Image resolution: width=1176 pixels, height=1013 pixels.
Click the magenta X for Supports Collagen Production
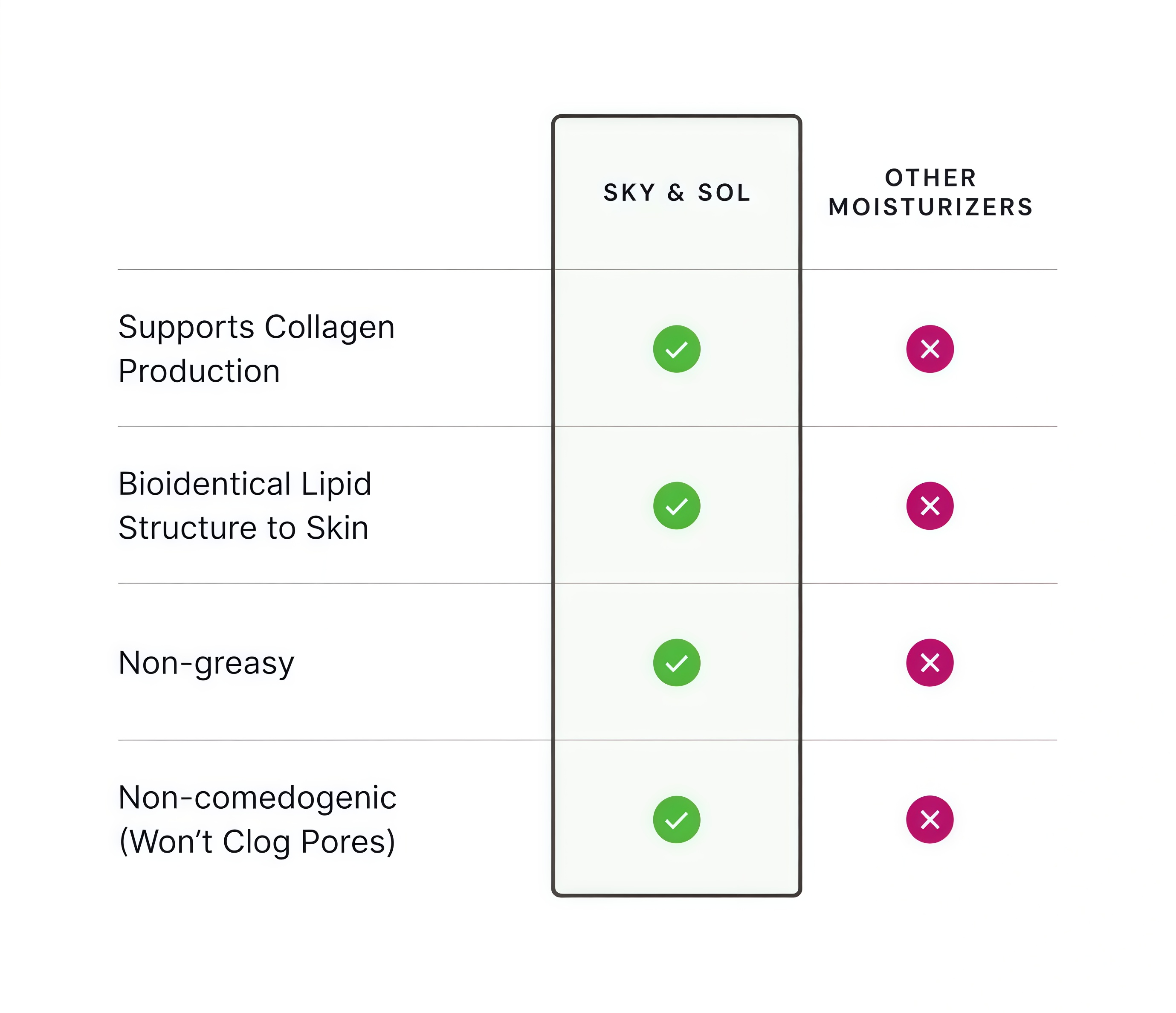pos(930,348)
